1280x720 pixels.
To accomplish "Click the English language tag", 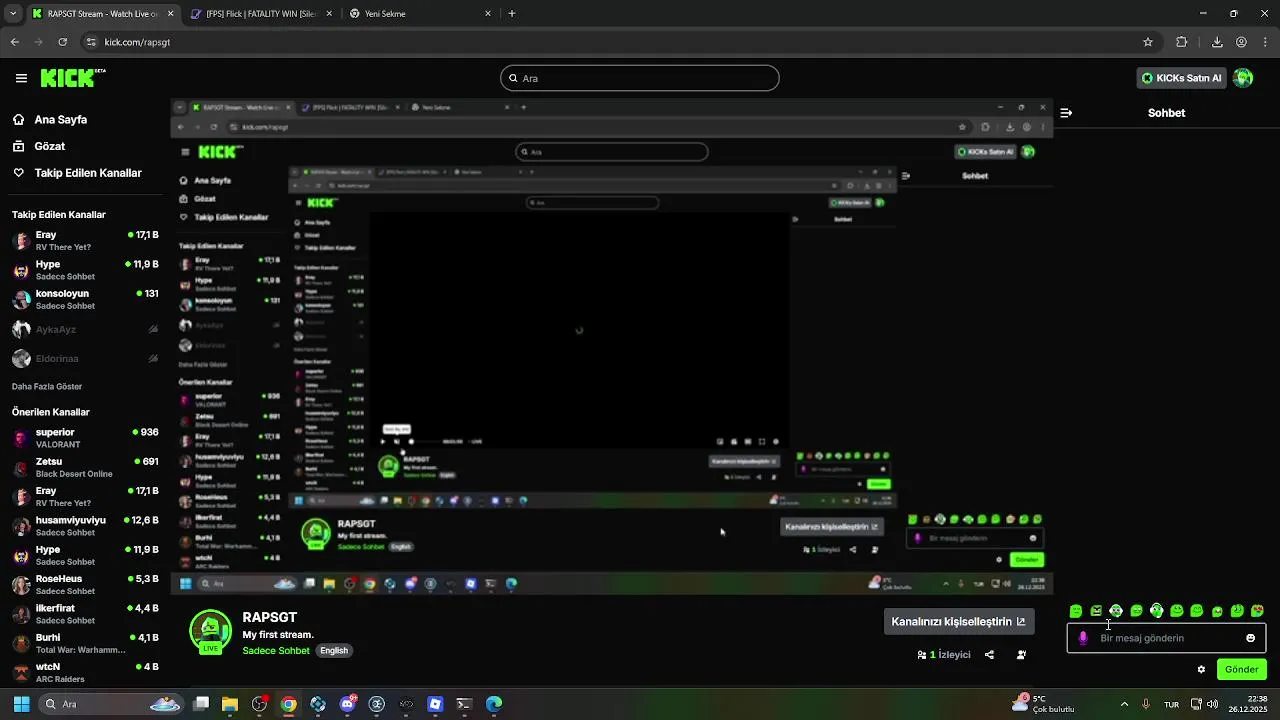I will tap(334, 651).
